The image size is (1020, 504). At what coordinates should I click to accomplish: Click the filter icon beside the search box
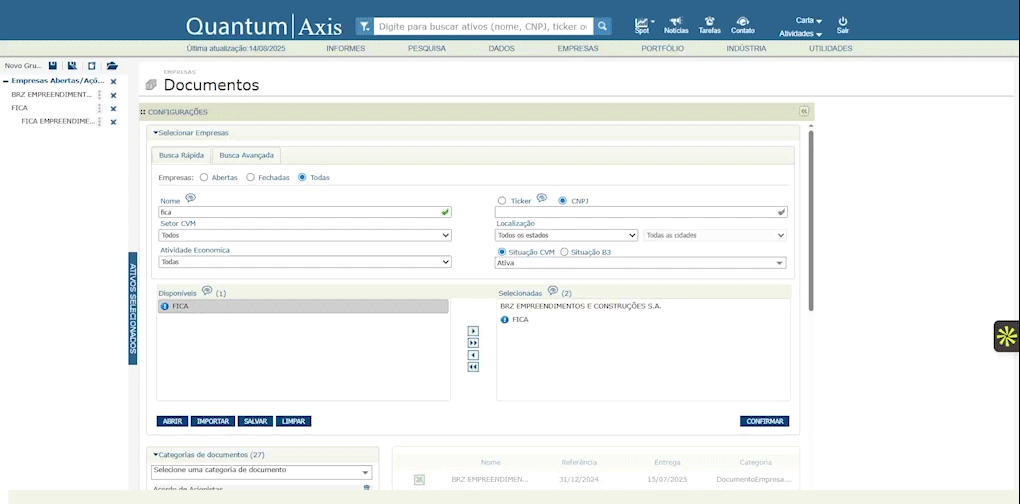coord(364,27)
